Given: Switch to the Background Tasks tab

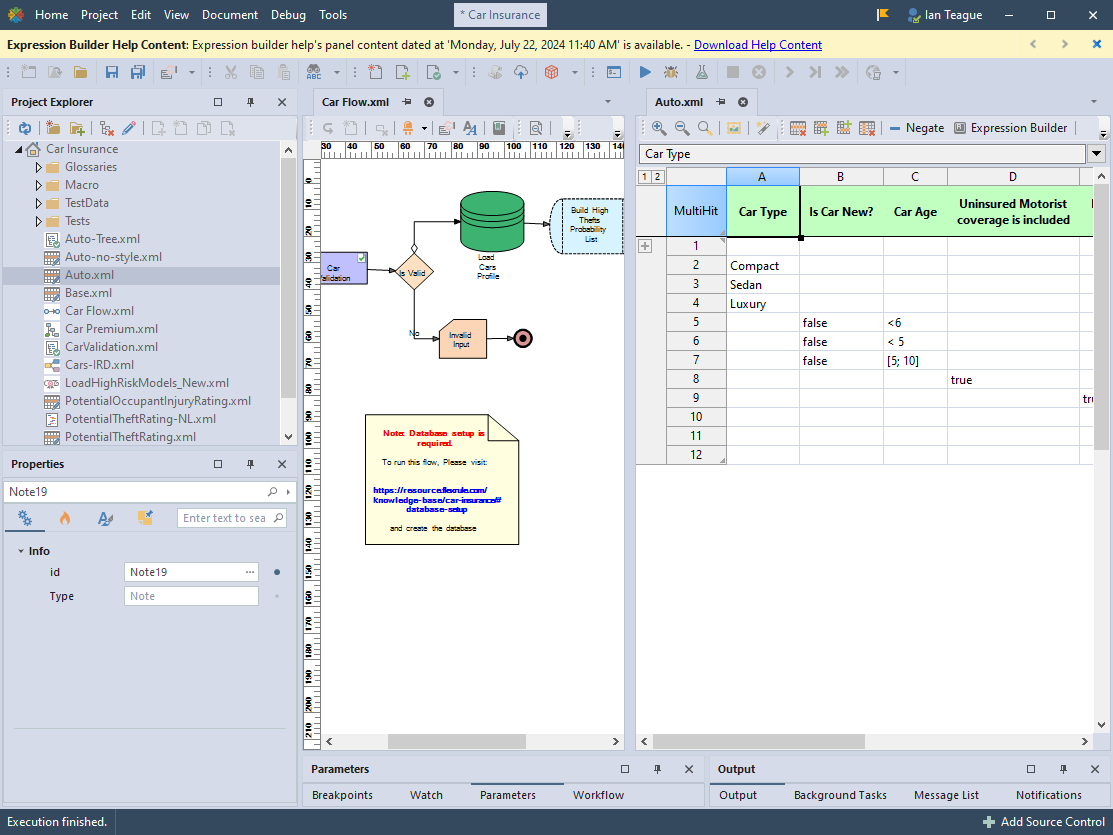Looking at the screenshot, I should click(x=840, y=795).
